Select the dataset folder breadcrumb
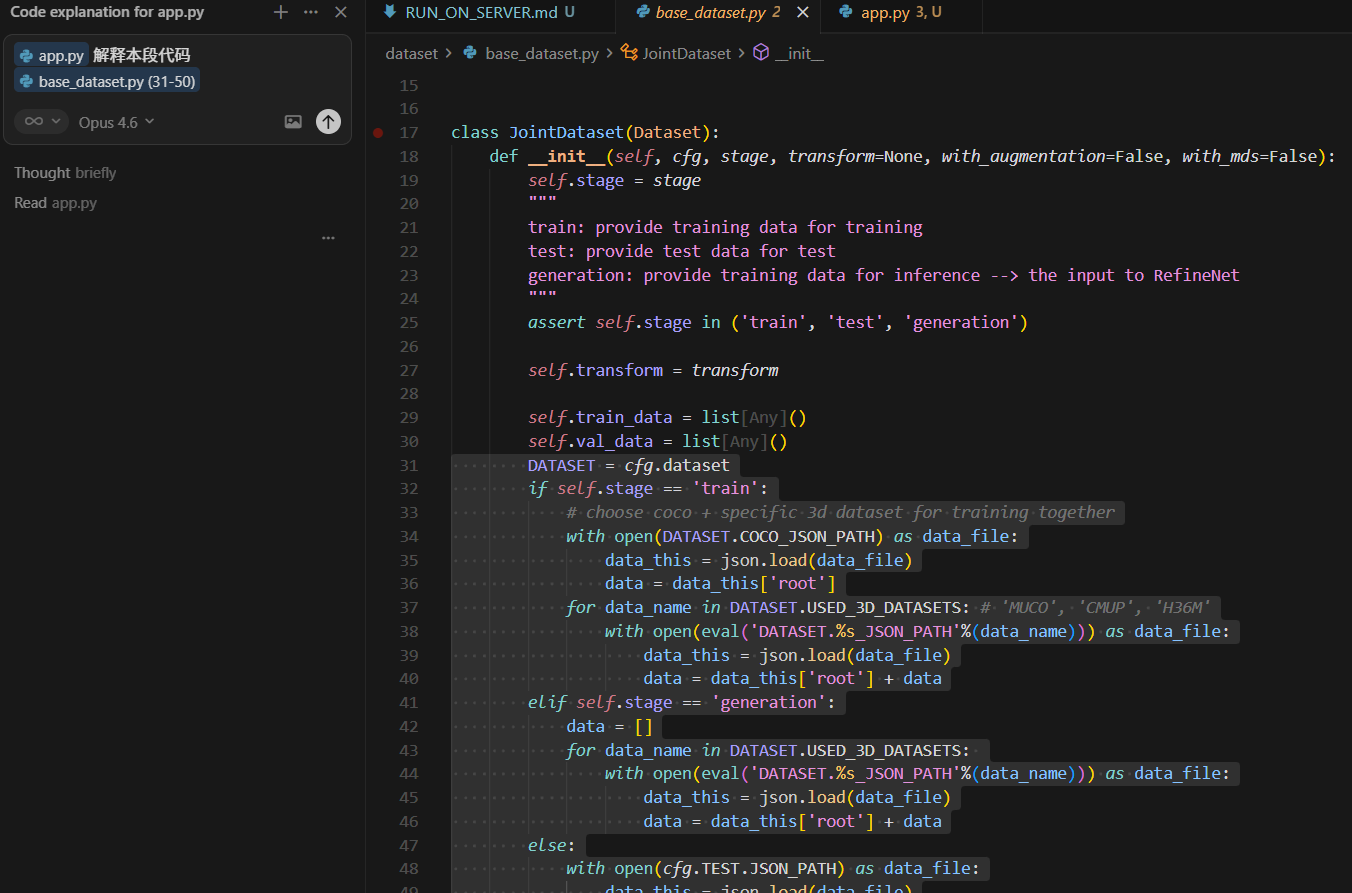Screen dimensions: 1352x893 (x=411, y=53)
